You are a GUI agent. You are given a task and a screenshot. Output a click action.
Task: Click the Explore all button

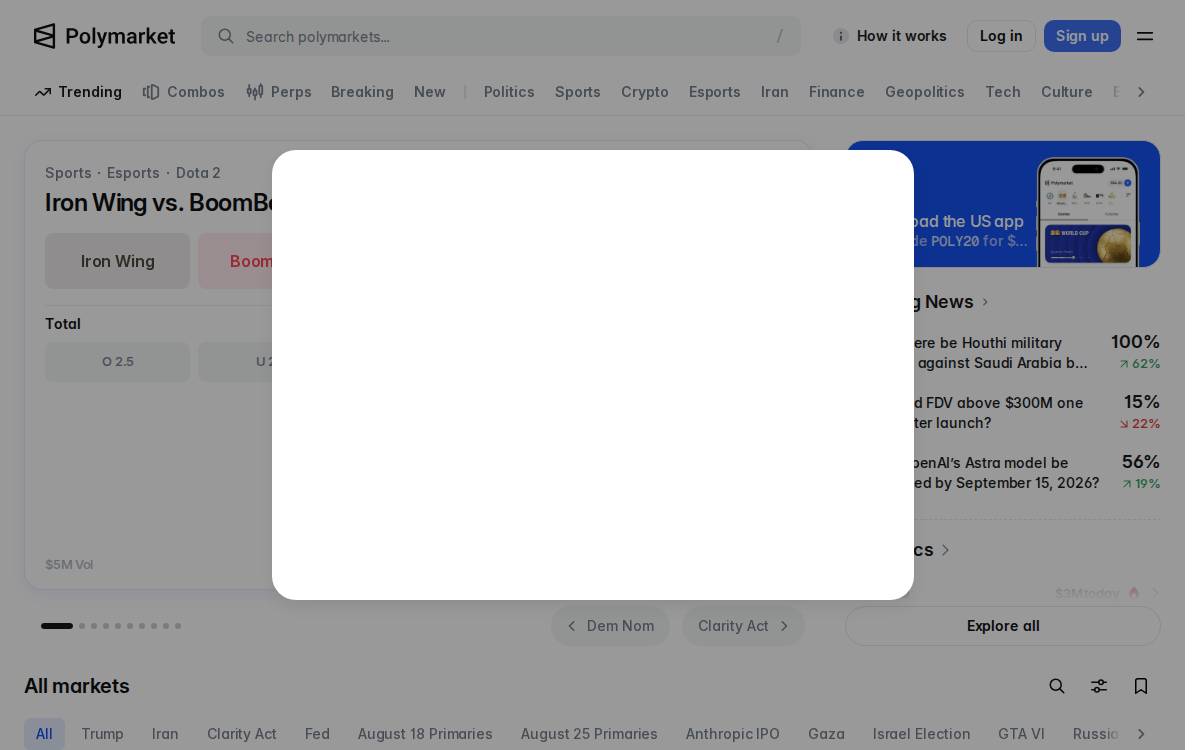1003,626
